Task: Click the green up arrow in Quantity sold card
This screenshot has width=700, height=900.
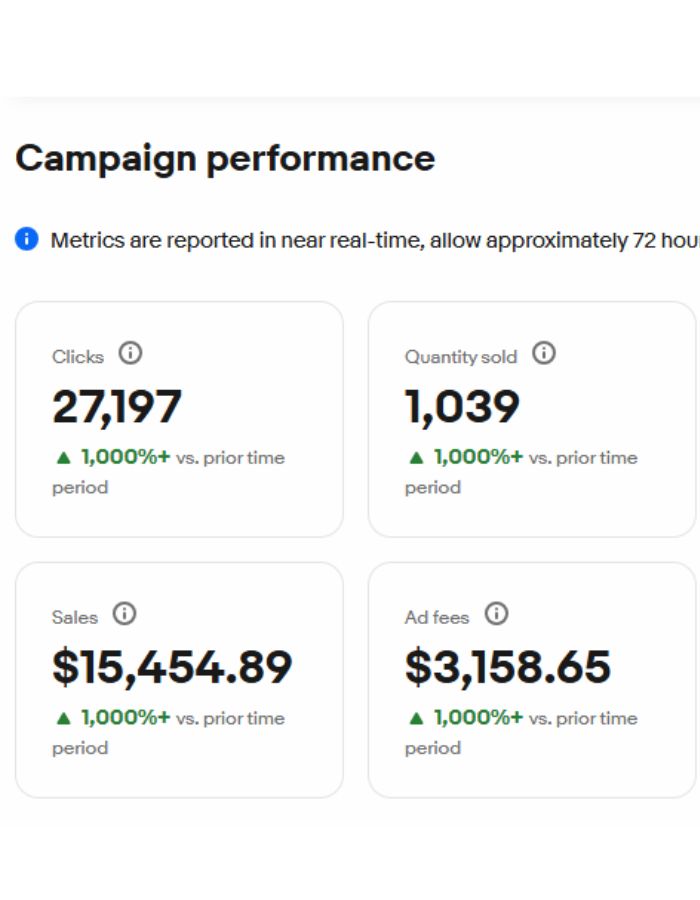Action: click(x=416, y=458)
